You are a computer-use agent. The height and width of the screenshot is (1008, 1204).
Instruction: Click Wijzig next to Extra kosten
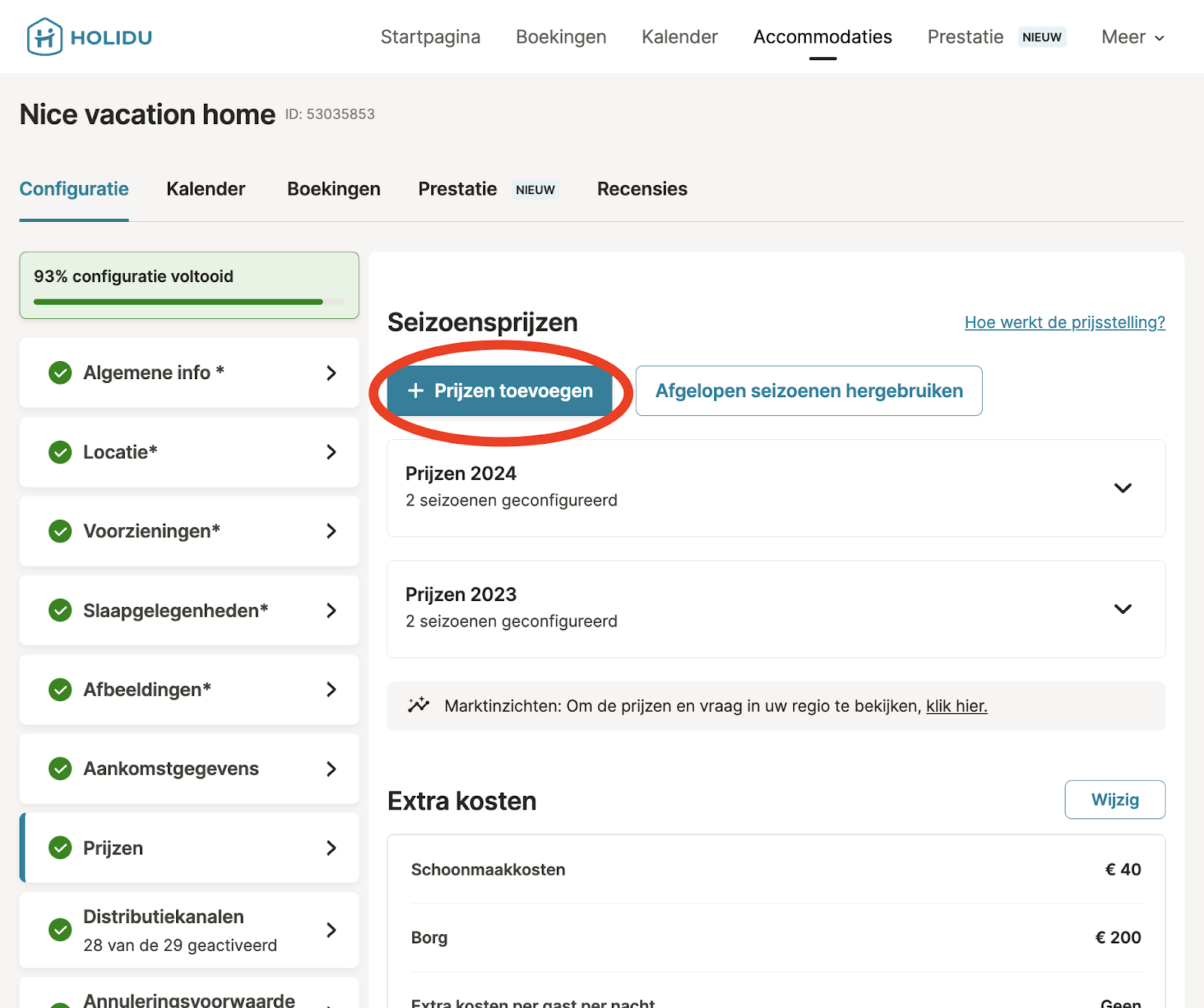click(1114, 800)
